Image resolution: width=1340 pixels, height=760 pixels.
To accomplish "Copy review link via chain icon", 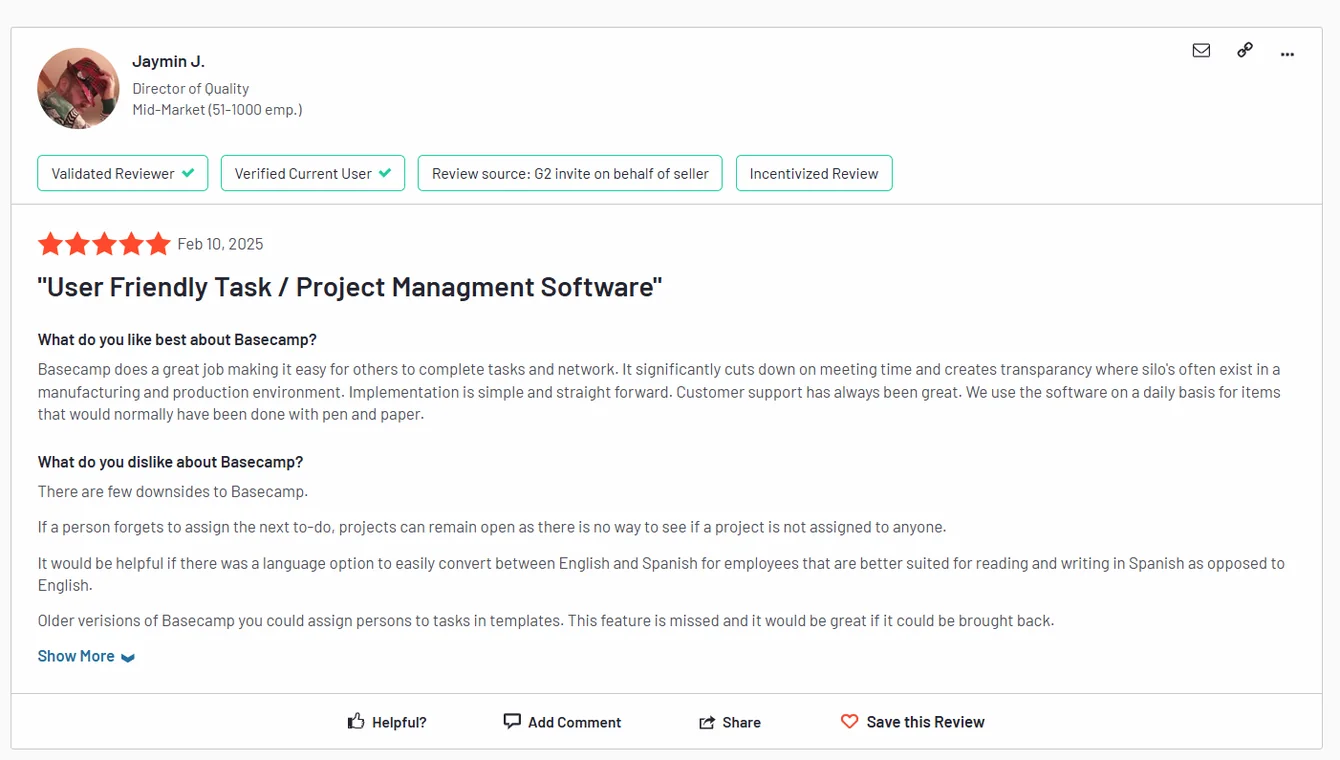I will [x=1245, y=50].
